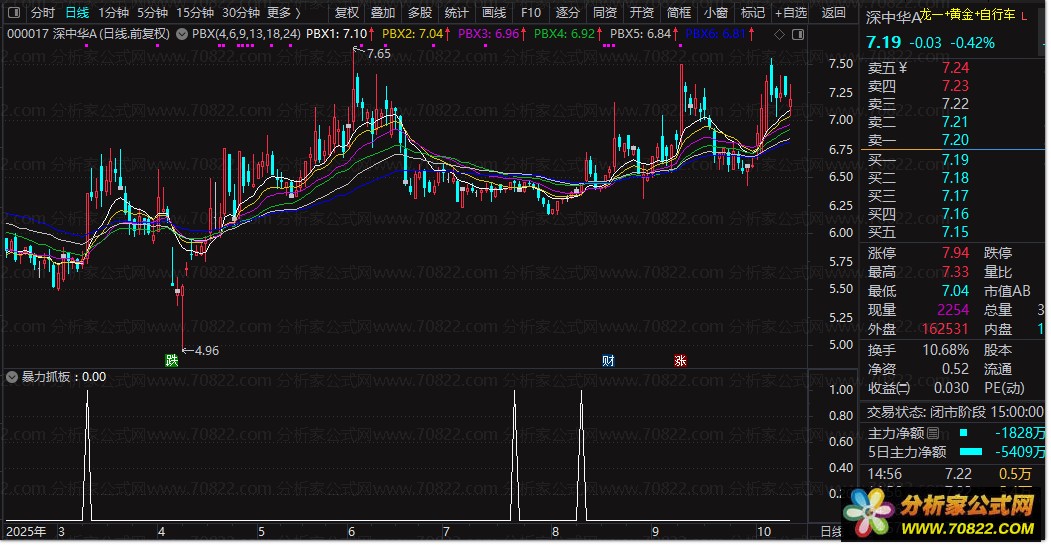
Task: Switch to 1分钟 chart period
Action: click(x=113, y=13)
